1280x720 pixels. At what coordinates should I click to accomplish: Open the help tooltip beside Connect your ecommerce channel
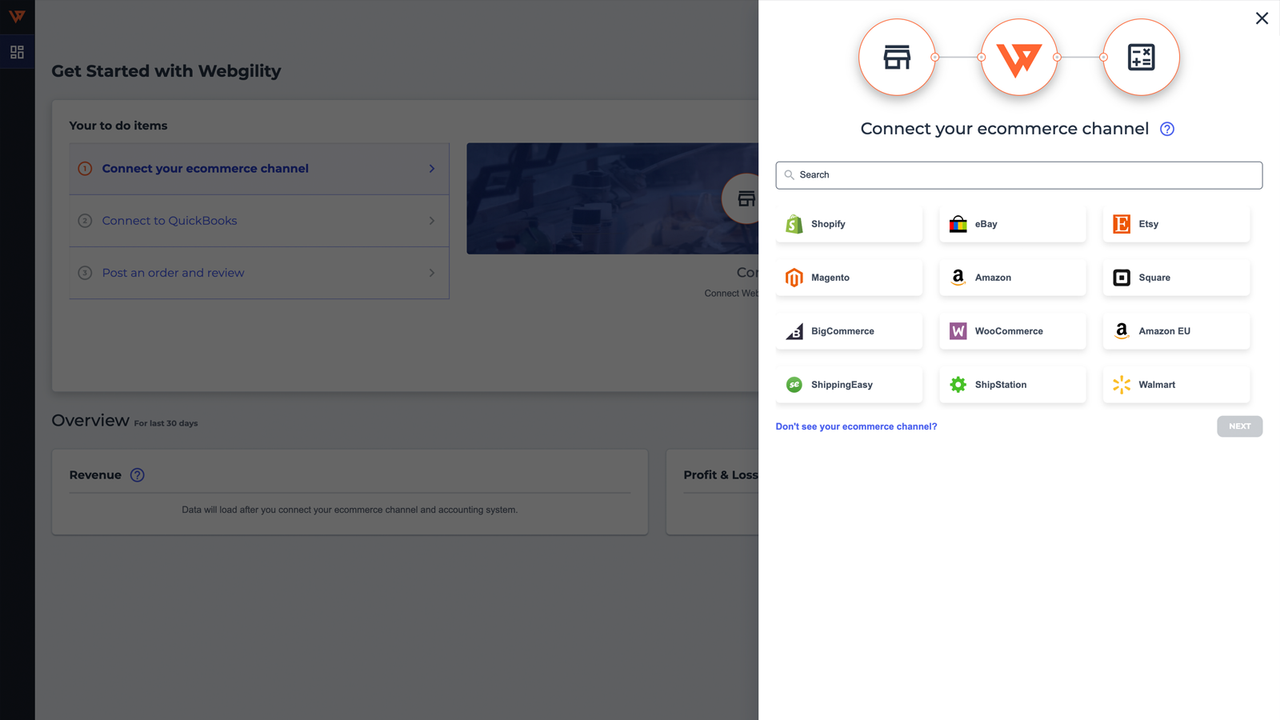[1166, 128]
